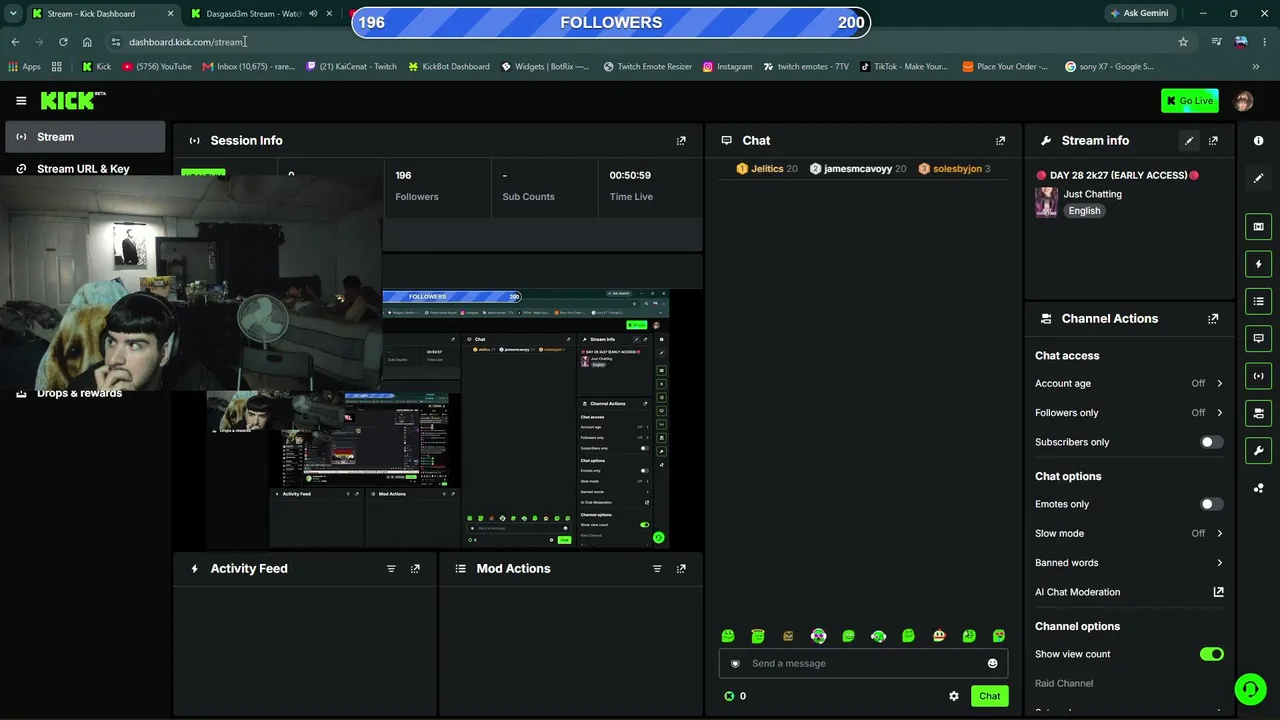Show more bookmarks overflow chevron
1280x720 pixels.
(x=1255, y=67)
